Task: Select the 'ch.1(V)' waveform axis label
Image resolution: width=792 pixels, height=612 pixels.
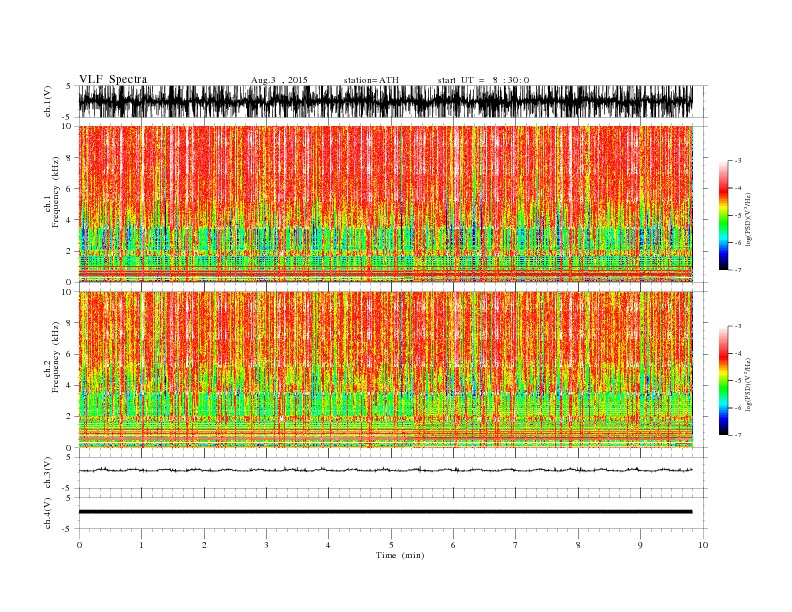Action: 48,101
